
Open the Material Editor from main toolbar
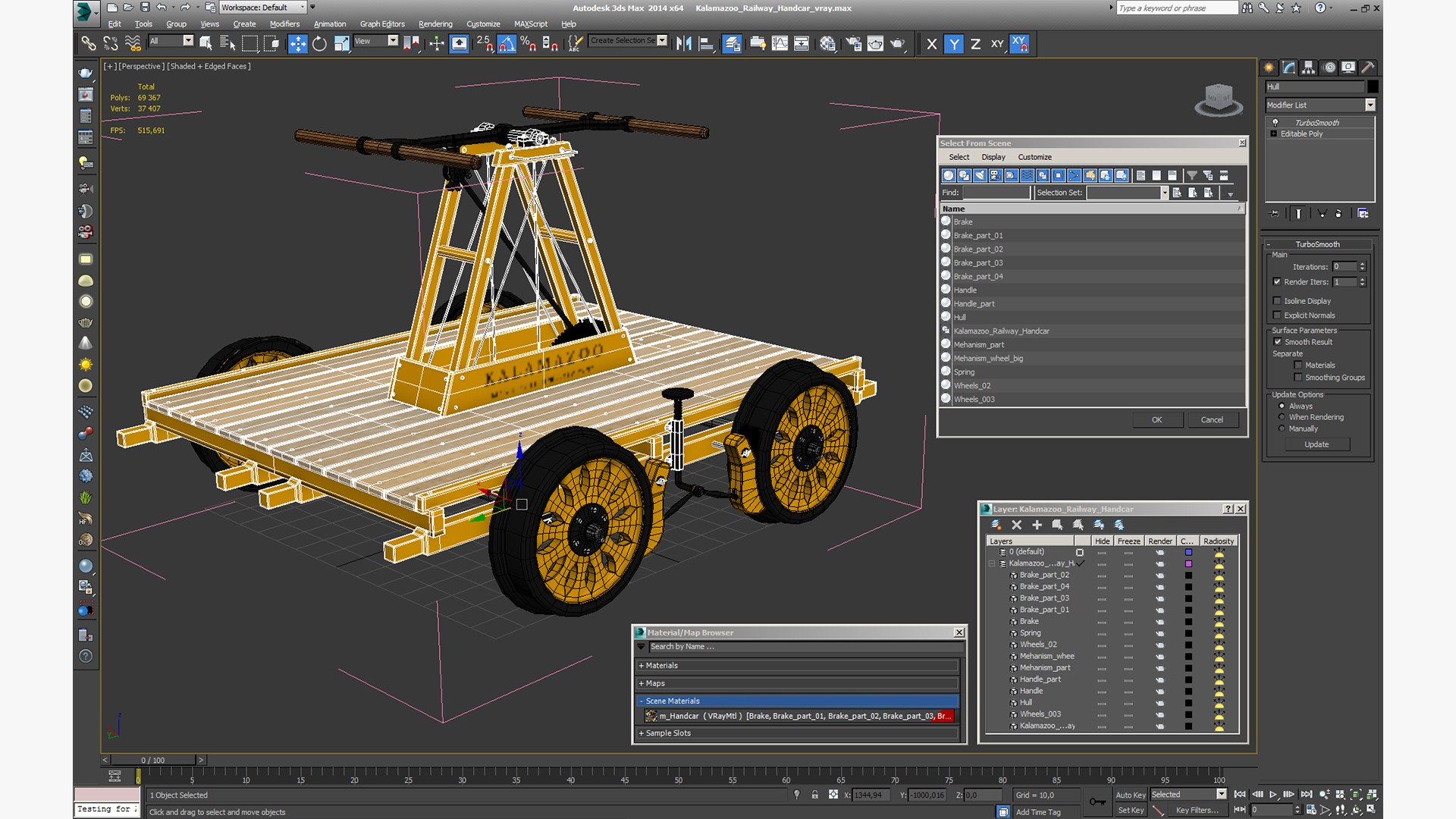(x=827, y=44)
